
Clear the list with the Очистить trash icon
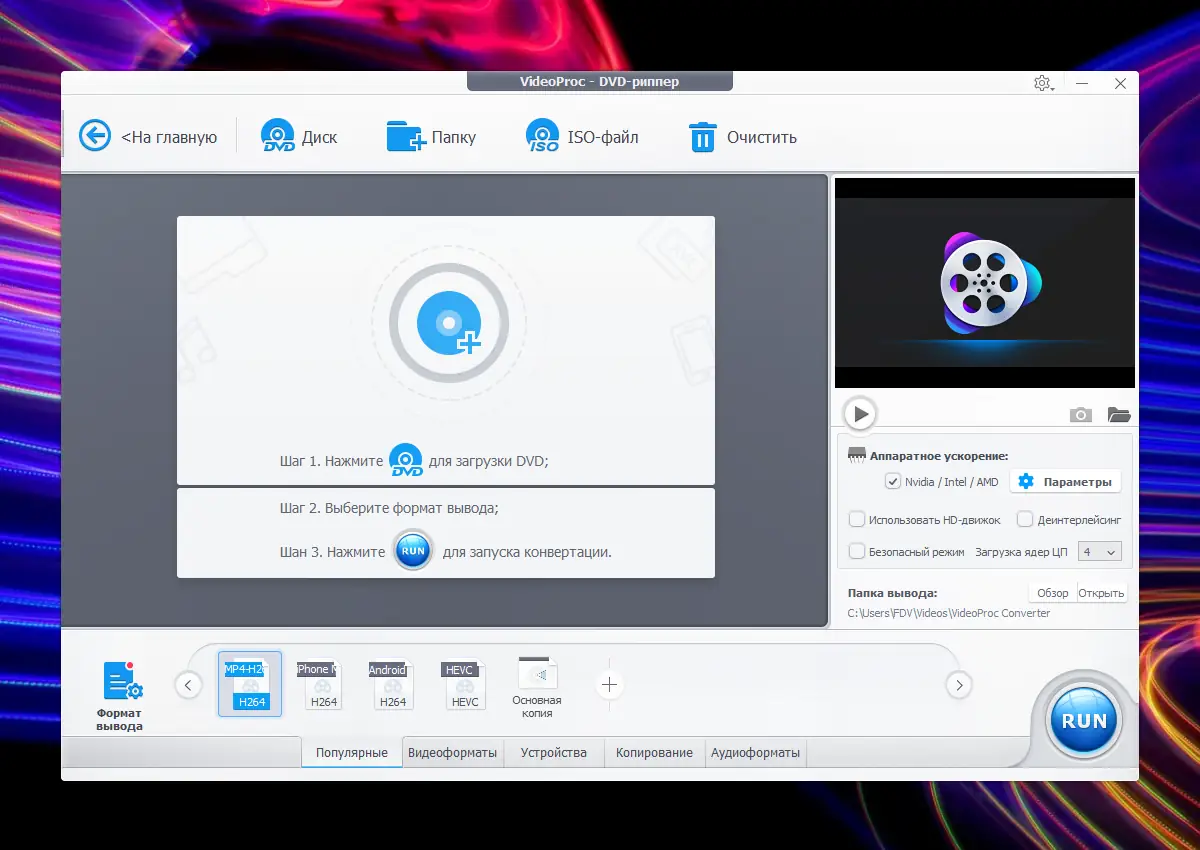[703, 136]
